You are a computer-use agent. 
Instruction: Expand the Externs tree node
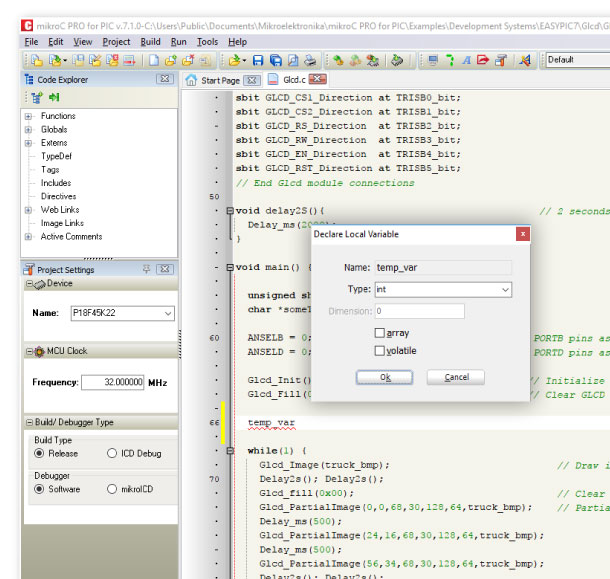tap(28, 143)
